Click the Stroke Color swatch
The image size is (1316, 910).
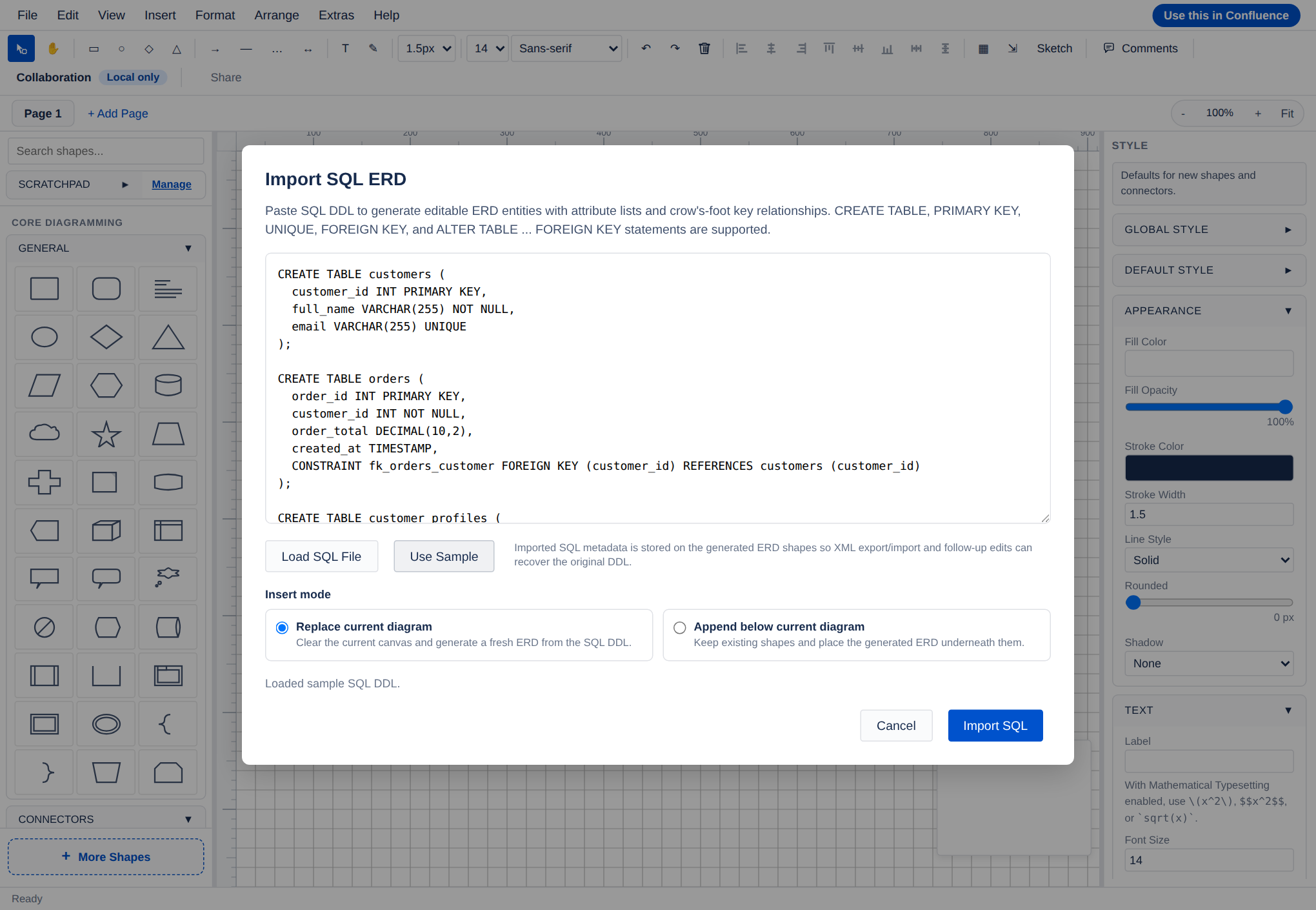point(1209,468)
